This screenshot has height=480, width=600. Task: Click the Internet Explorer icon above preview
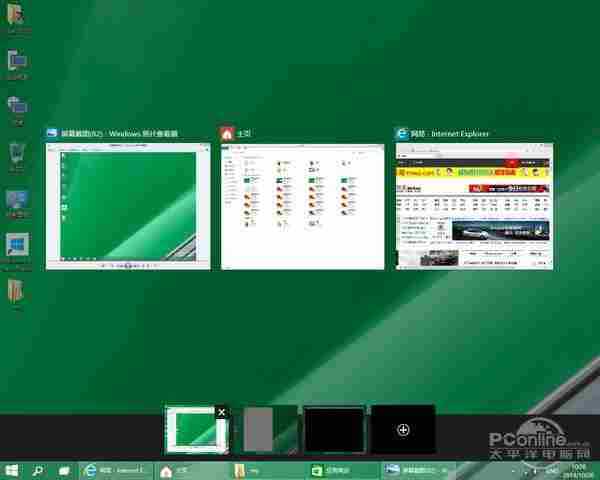403,133
